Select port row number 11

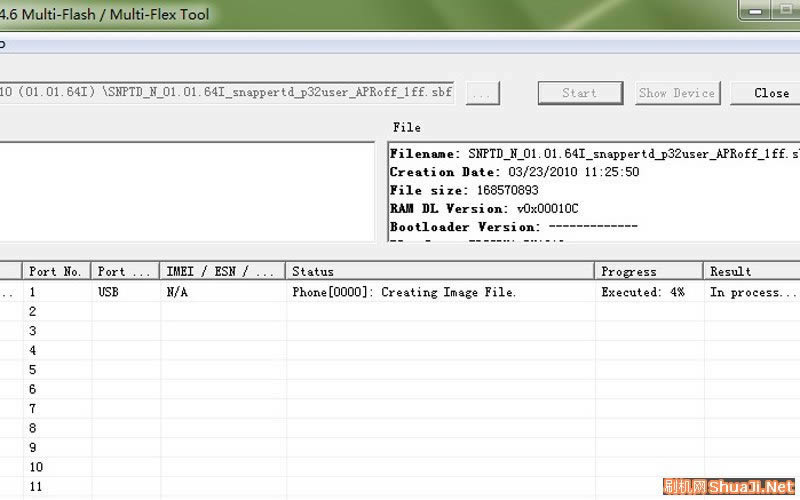[36, 486]
